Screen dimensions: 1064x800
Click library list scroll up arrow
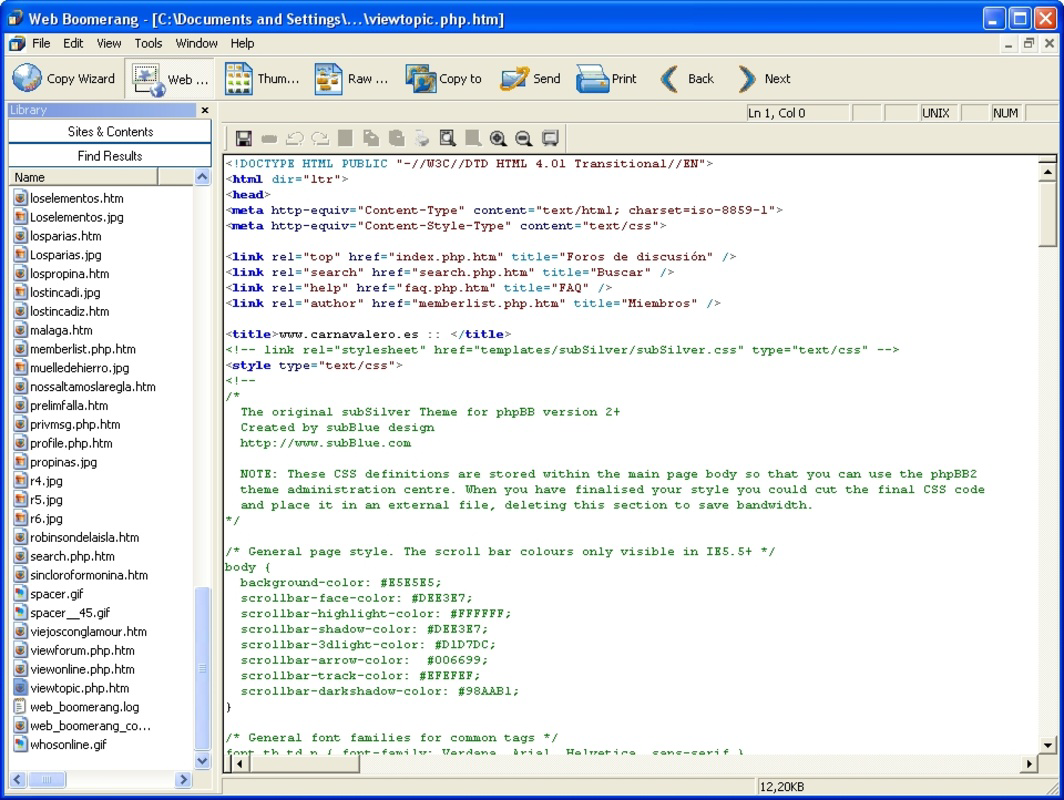click(202, 177)
